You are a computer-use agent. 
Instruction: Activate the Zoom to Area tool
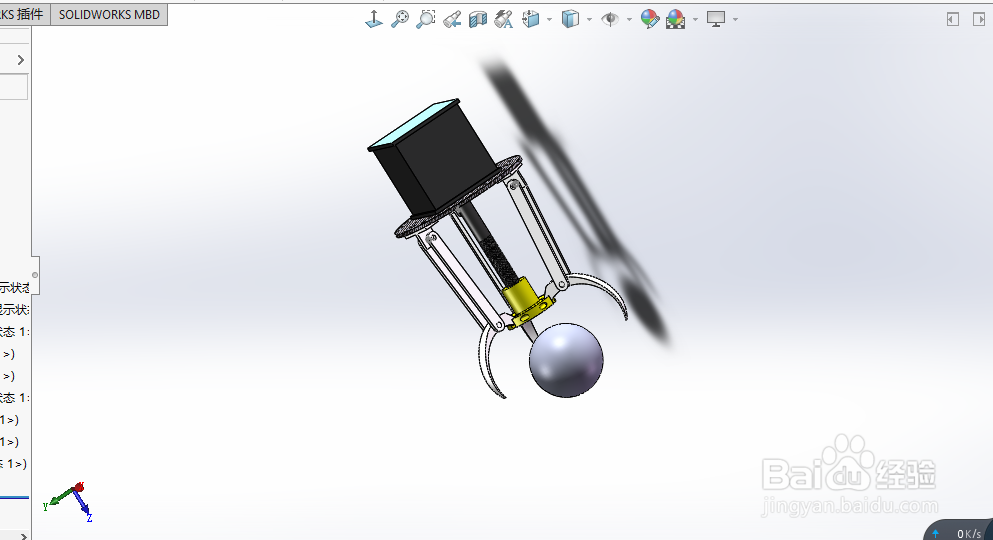[426, 19]
